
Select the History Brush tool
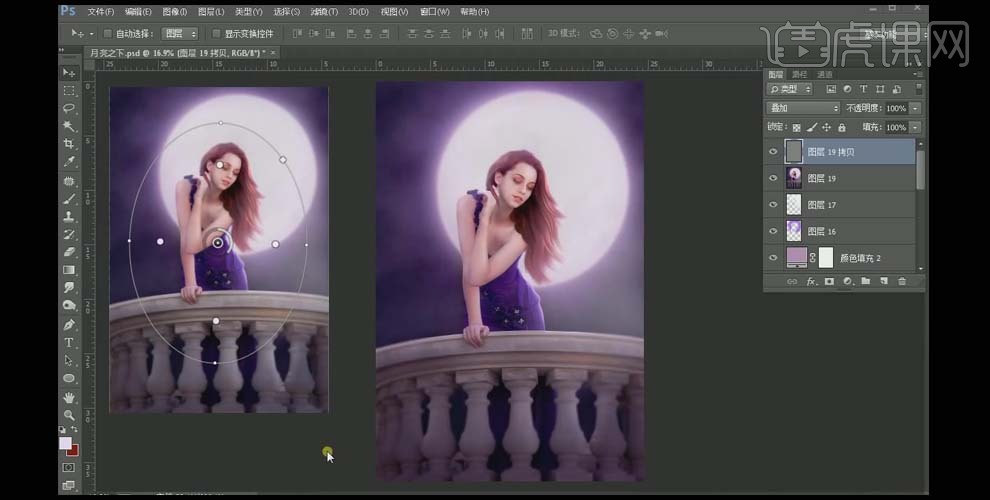tap(69, 234)
